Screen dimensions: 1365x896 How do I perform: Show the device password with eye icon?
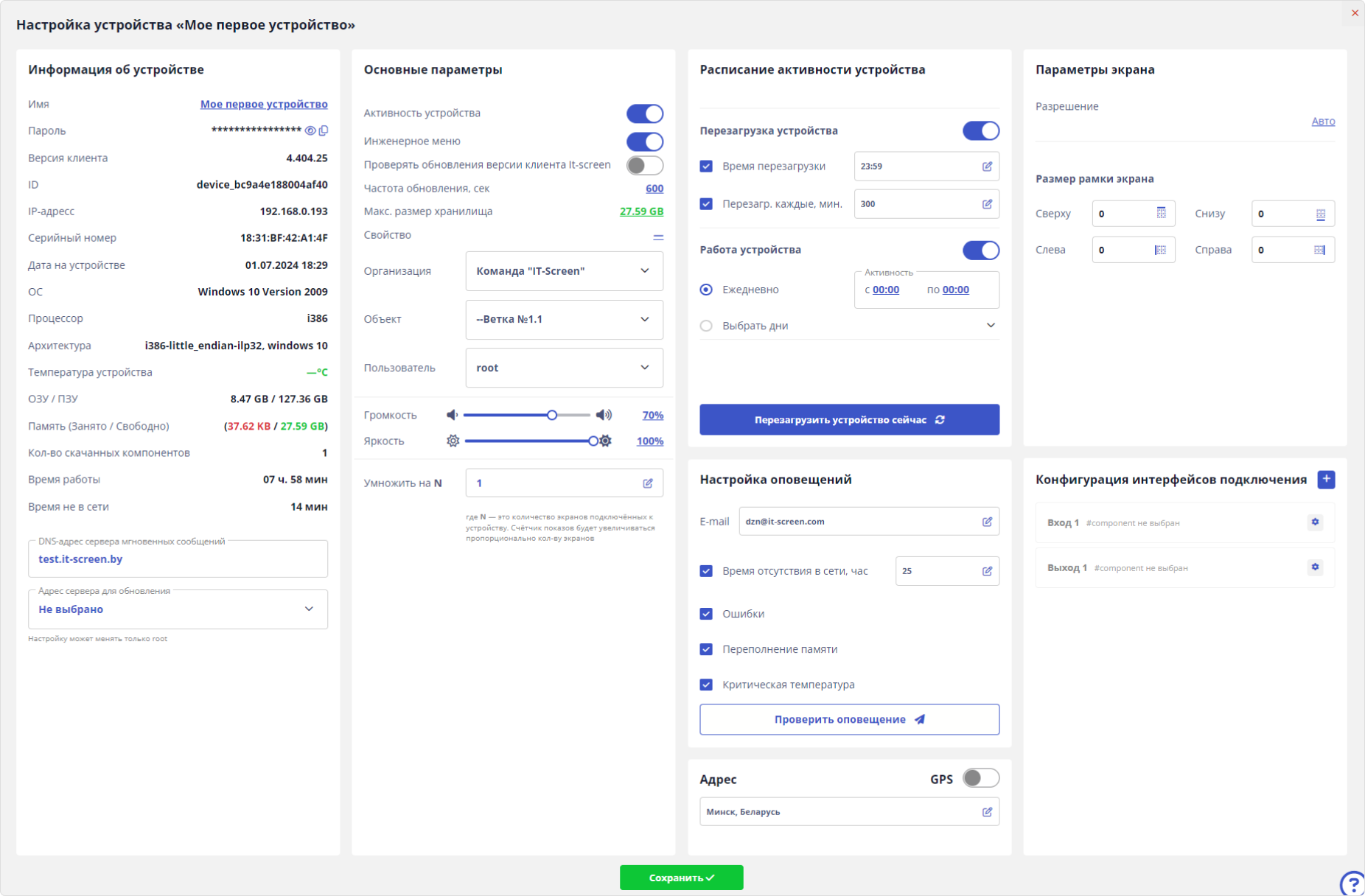click(x=310, y=130)
